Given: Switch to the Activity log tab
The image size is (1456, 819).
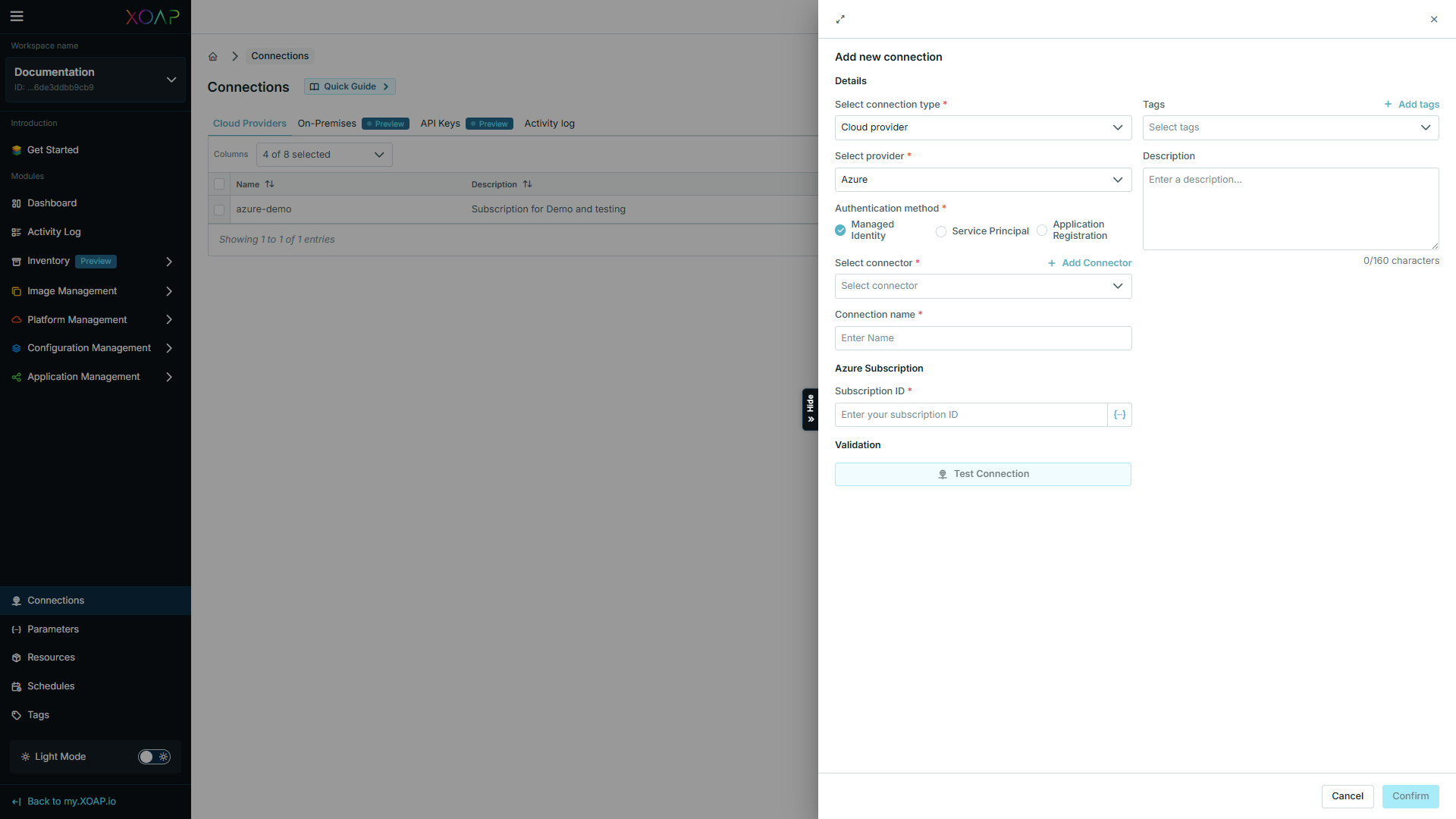Looking at the screenshot, I should 549,124.
